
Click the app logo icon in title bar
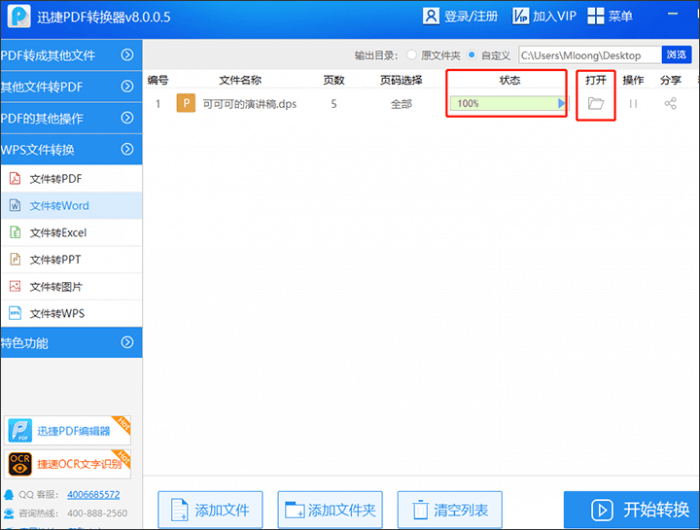(x=19, y=16)
